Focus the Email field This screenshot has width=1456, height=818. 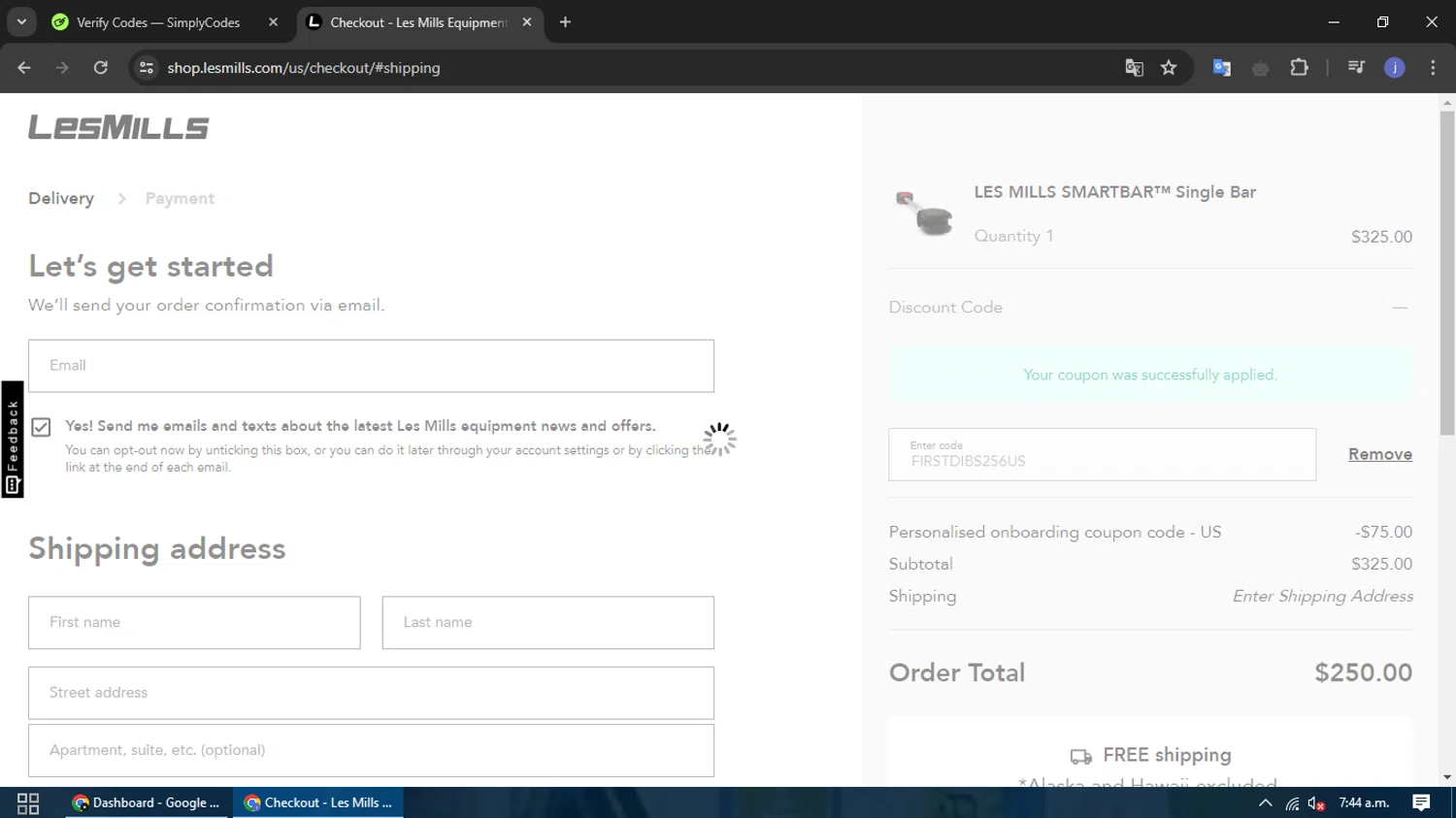click(371, 366)
